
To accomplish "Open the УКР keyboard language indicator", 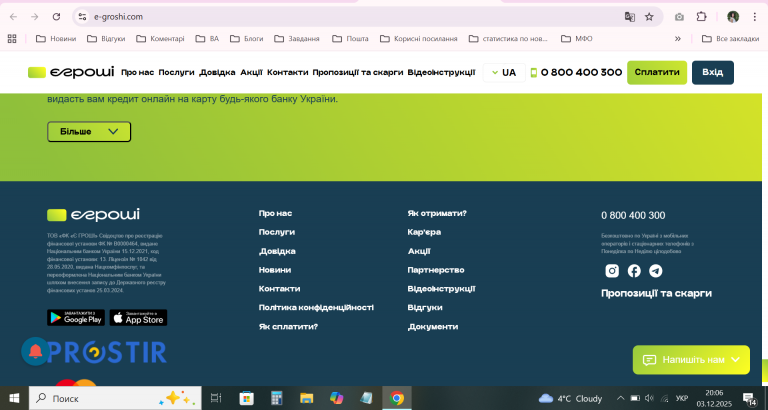I will coord(681,398).
